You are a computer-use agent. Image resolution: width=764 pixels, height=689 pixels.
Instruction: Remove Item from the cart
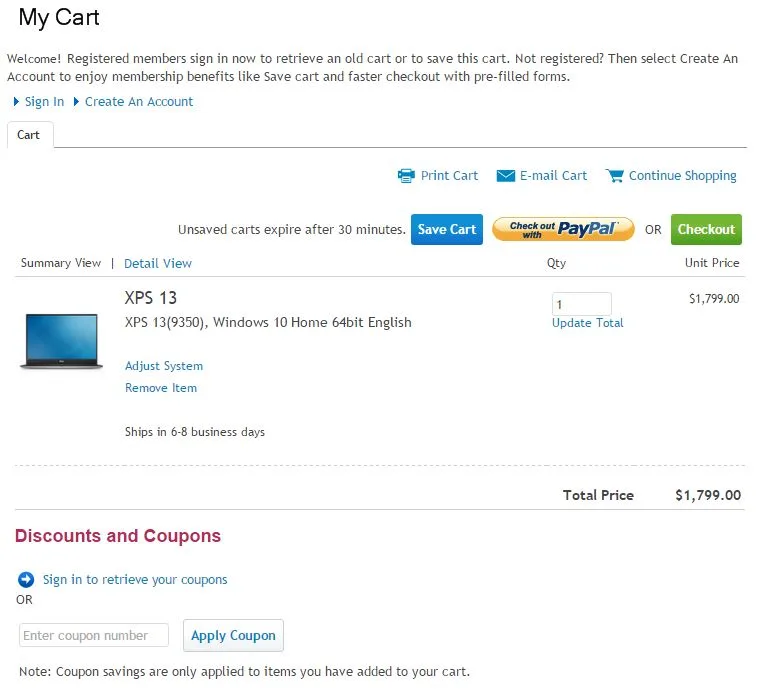point(161,388)
